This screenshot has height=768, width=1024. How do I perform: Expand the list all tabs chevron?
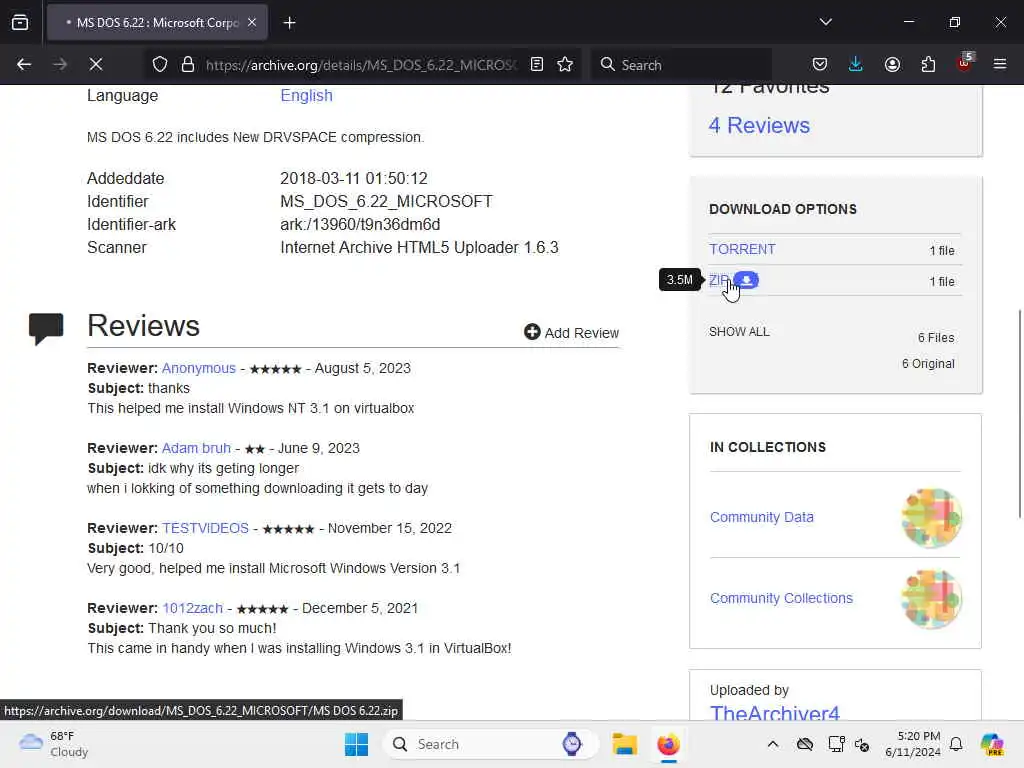tap(825, 22)
